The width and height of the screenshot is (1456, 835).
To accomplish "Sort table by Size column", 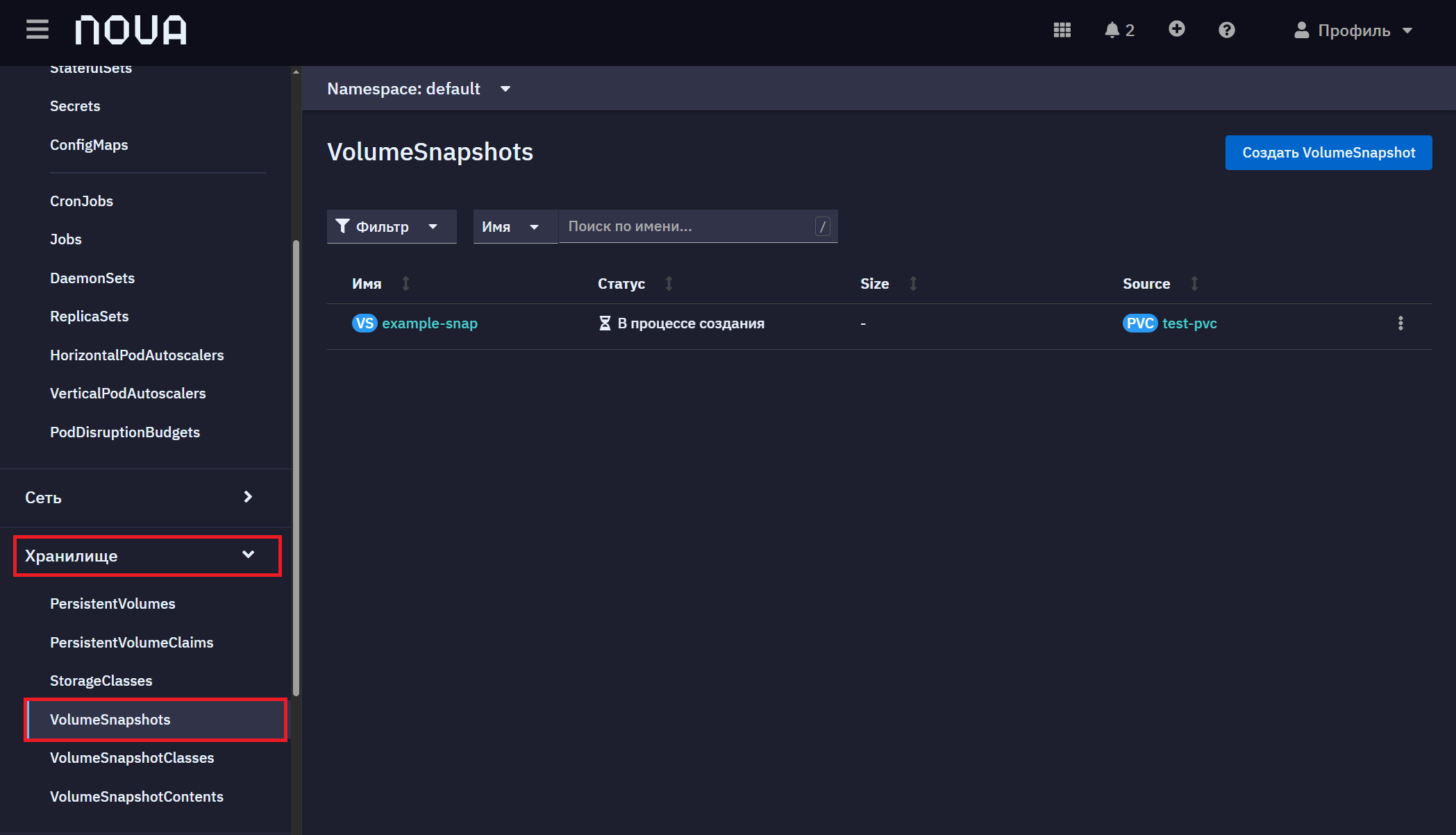I will [913, 283].
